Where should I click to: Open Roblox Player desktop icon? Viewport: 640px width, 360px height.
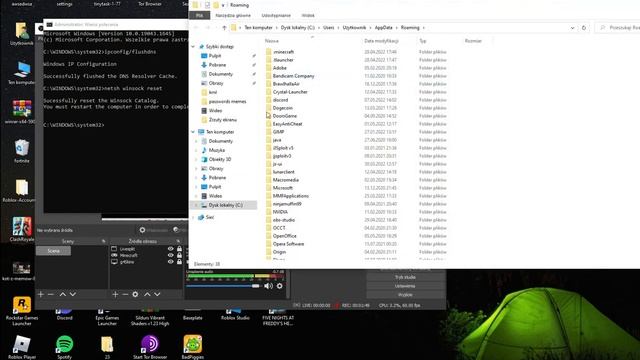pyautogui.click(x=22, y=347)
